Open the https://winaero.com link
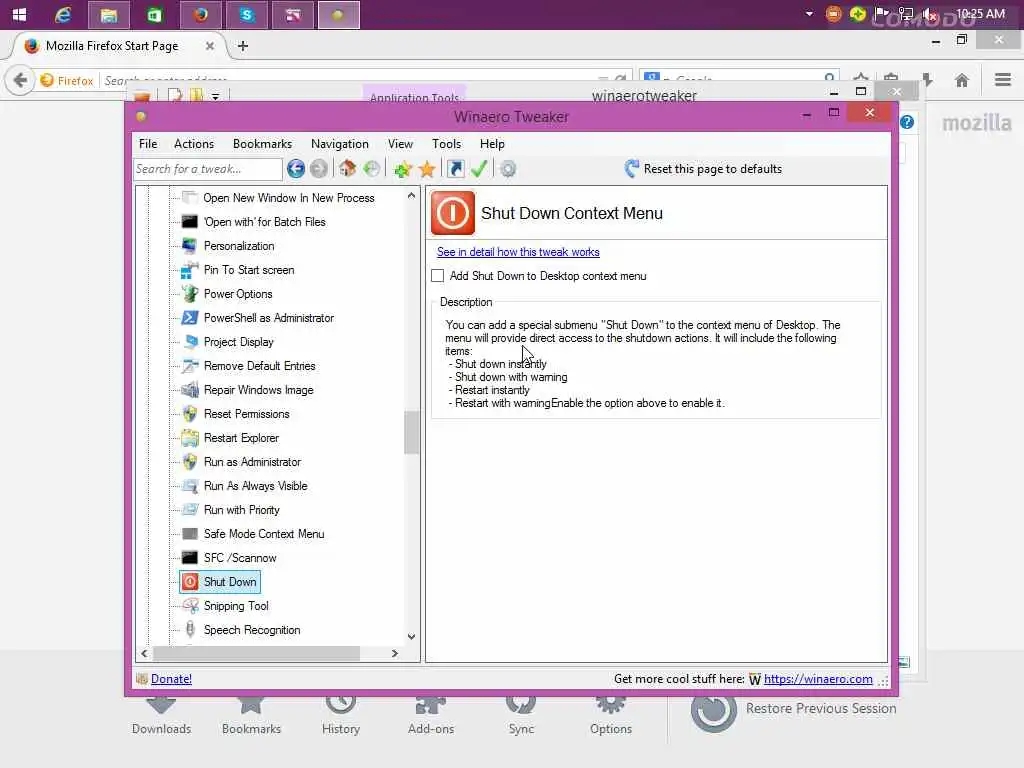Screen dimensions: 1024x768 pyautogui.click(x=818, y=679)
